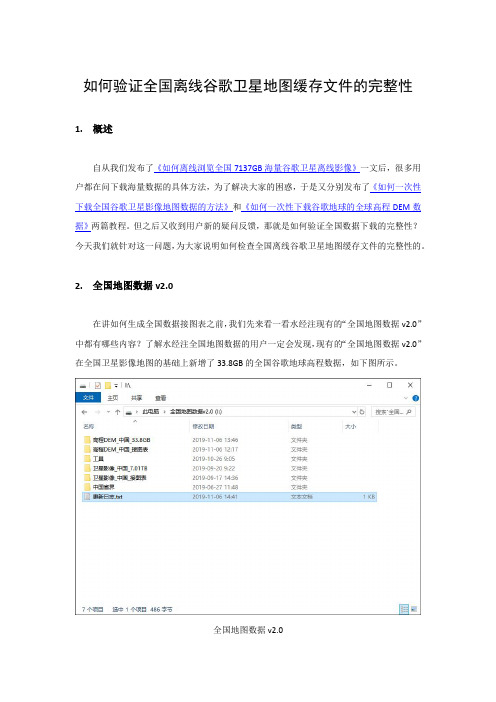
Task: Click the folder icon of 工具
Action: tap(87, 458)
